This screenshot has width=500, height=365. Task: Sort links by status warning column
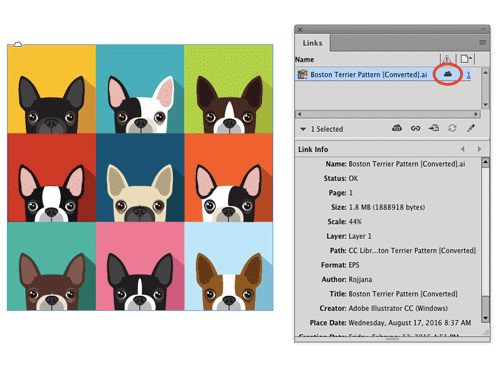446,59
